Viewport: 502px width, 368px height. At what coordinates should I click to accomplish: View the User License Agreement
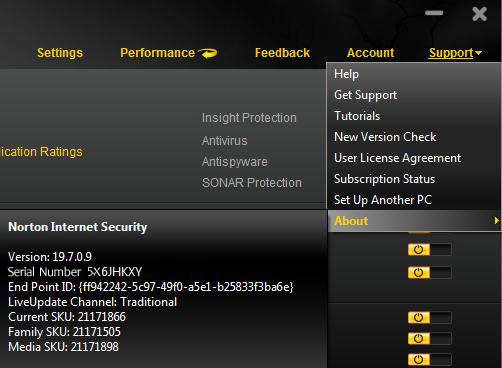click(x=398, y=158)
